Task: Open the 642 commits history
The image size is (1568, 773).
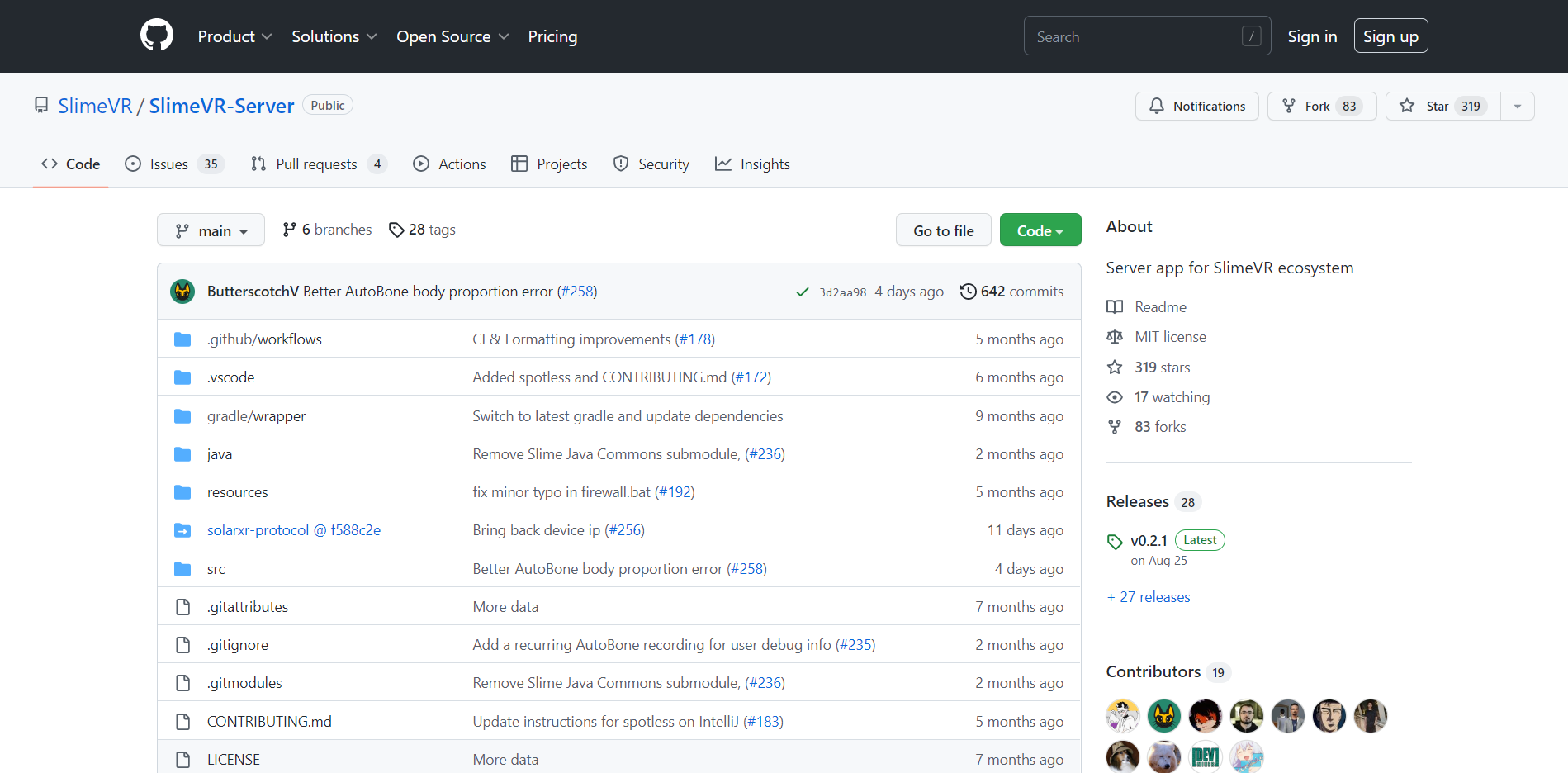Action: click(1011, 292)
